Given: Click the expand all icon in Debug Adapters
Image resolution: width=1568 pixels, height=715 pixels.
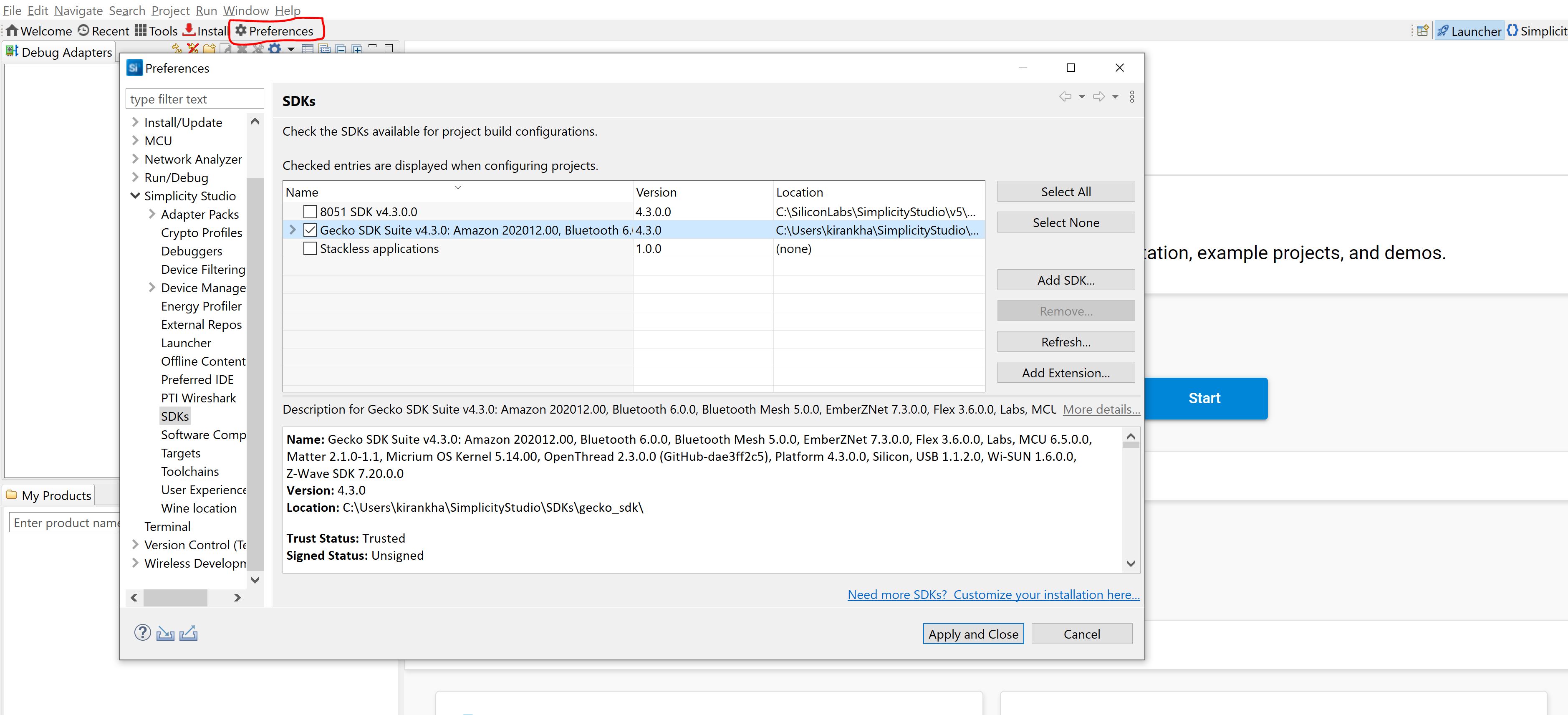Looking at the screenshot, I should click(357, 48).
